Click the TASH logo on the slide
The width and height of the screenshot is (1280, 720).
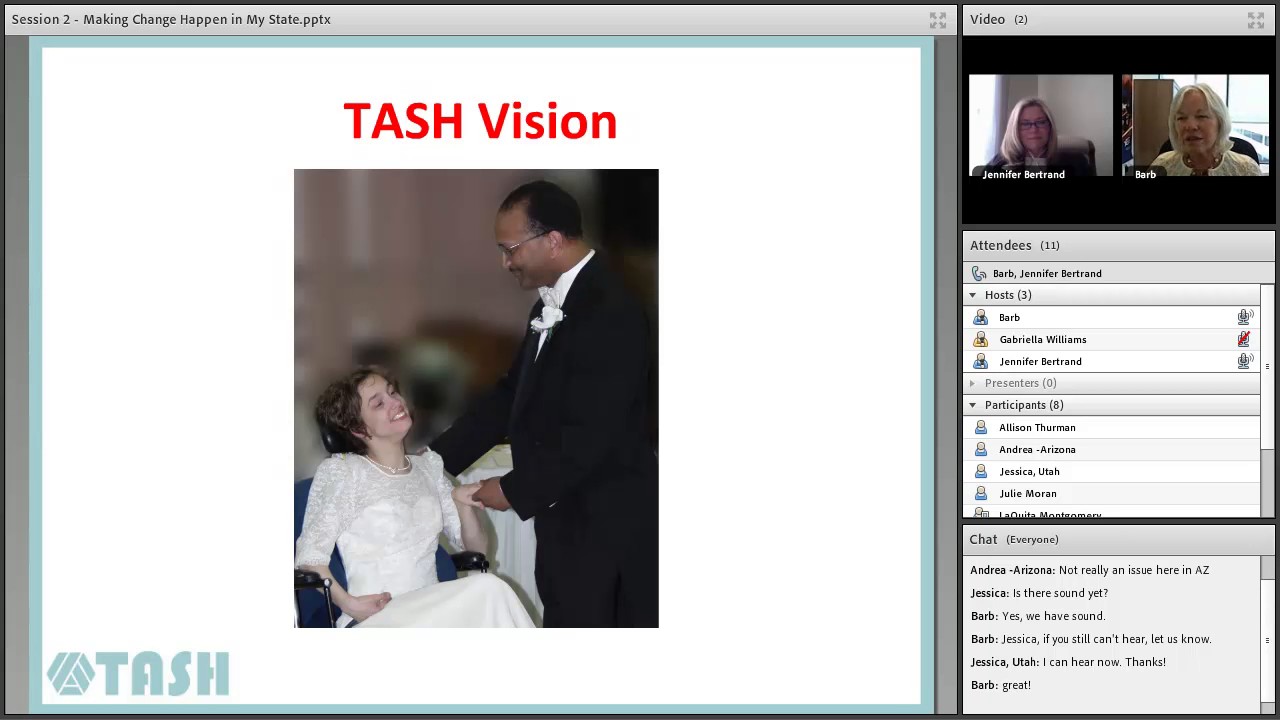pyautogui.click(x=138, y=674)
